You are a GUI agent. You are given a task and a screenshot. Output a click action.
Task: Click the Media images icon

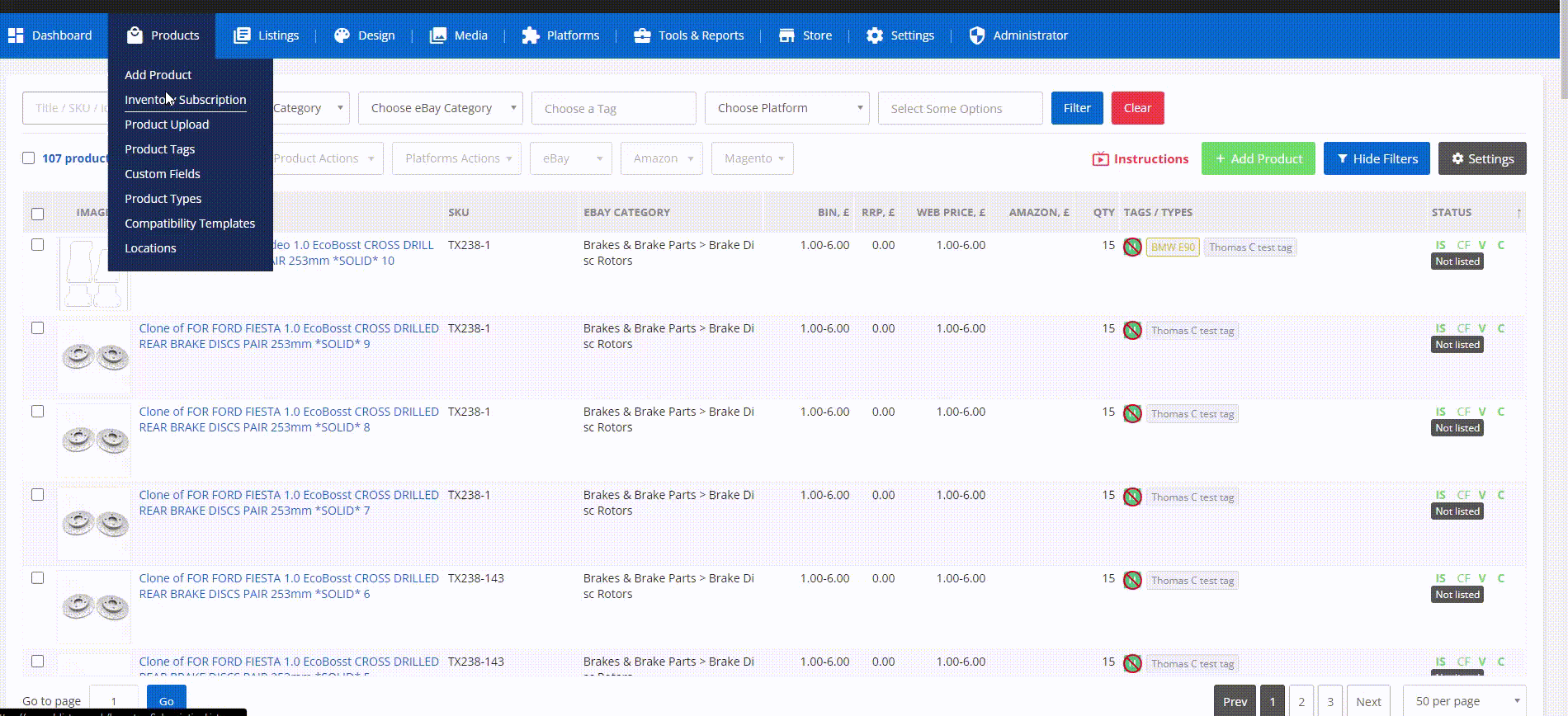point(438,35)
